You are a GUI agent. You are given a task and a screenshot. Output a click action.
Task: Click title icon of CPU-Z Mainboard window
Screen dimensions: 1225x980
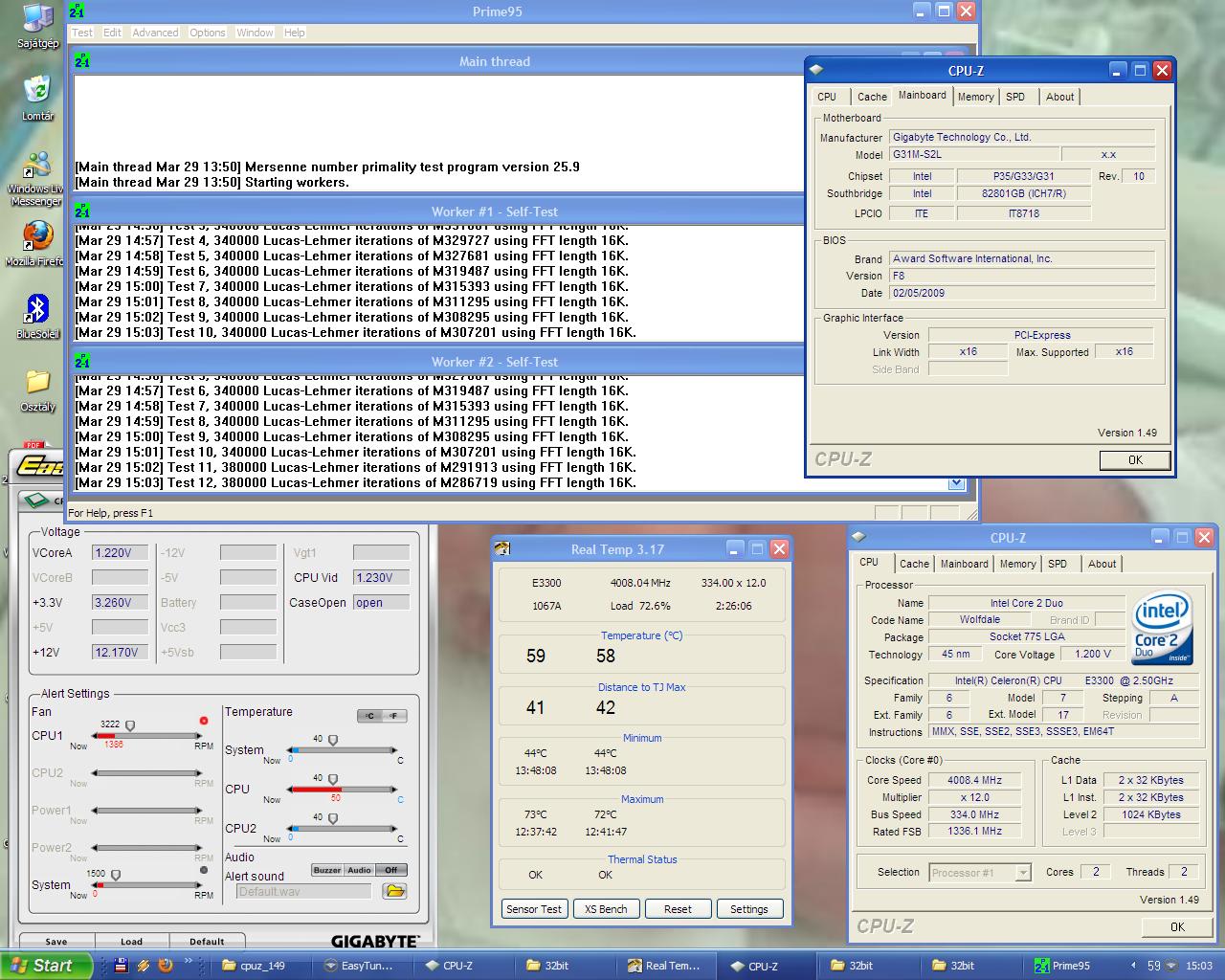[815, 70]
